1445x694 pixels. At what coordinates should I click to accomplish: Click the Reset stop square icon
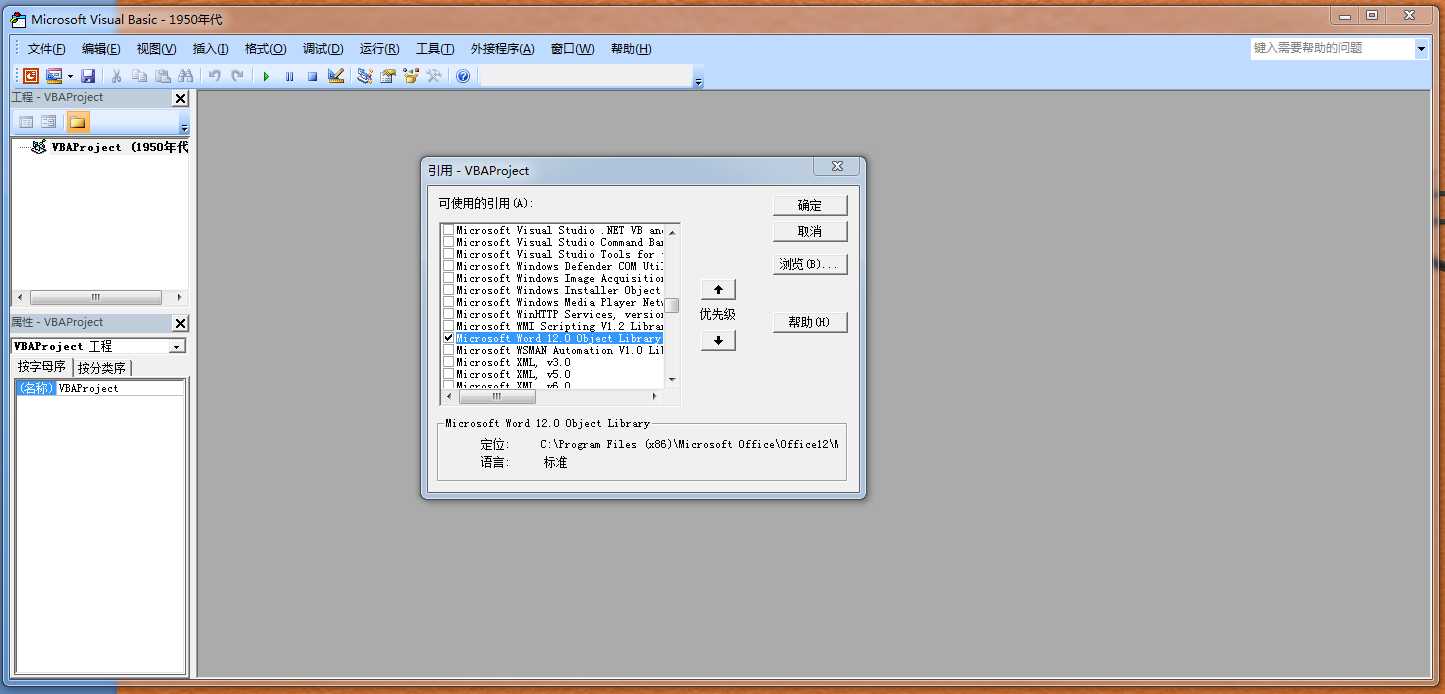[312, 76]
